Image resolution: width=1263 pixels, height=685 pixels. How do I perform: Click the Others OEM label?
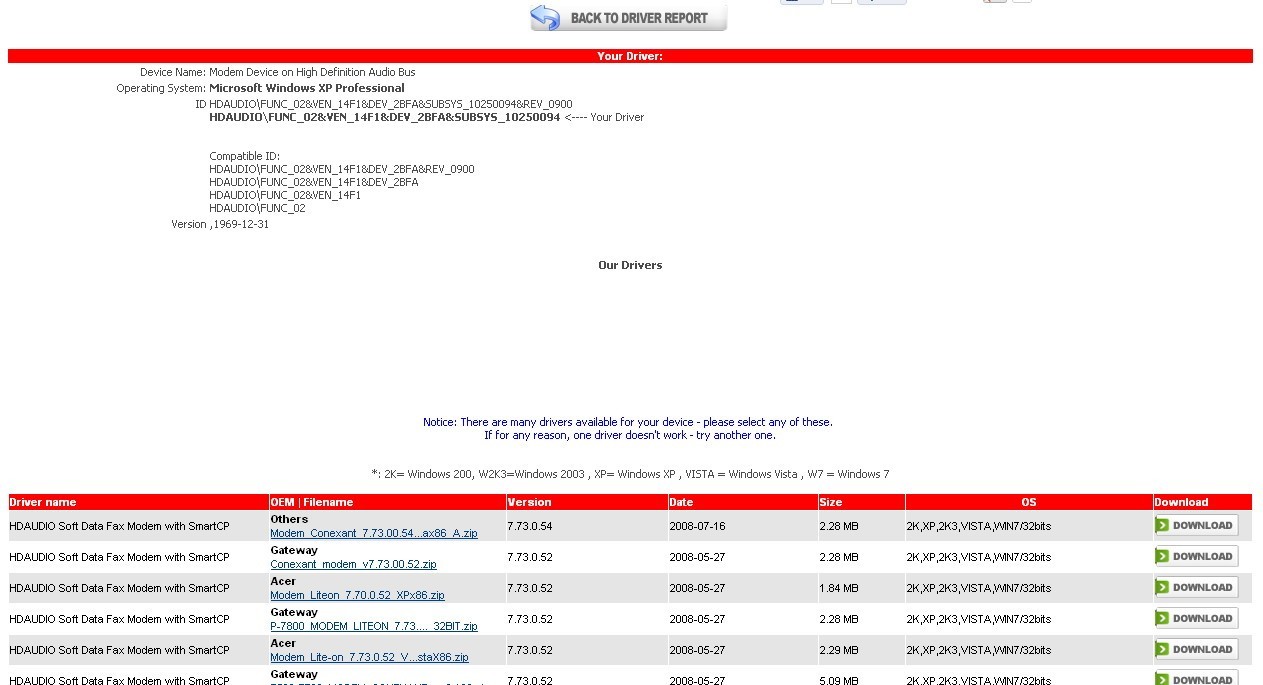tap(289, 519)
